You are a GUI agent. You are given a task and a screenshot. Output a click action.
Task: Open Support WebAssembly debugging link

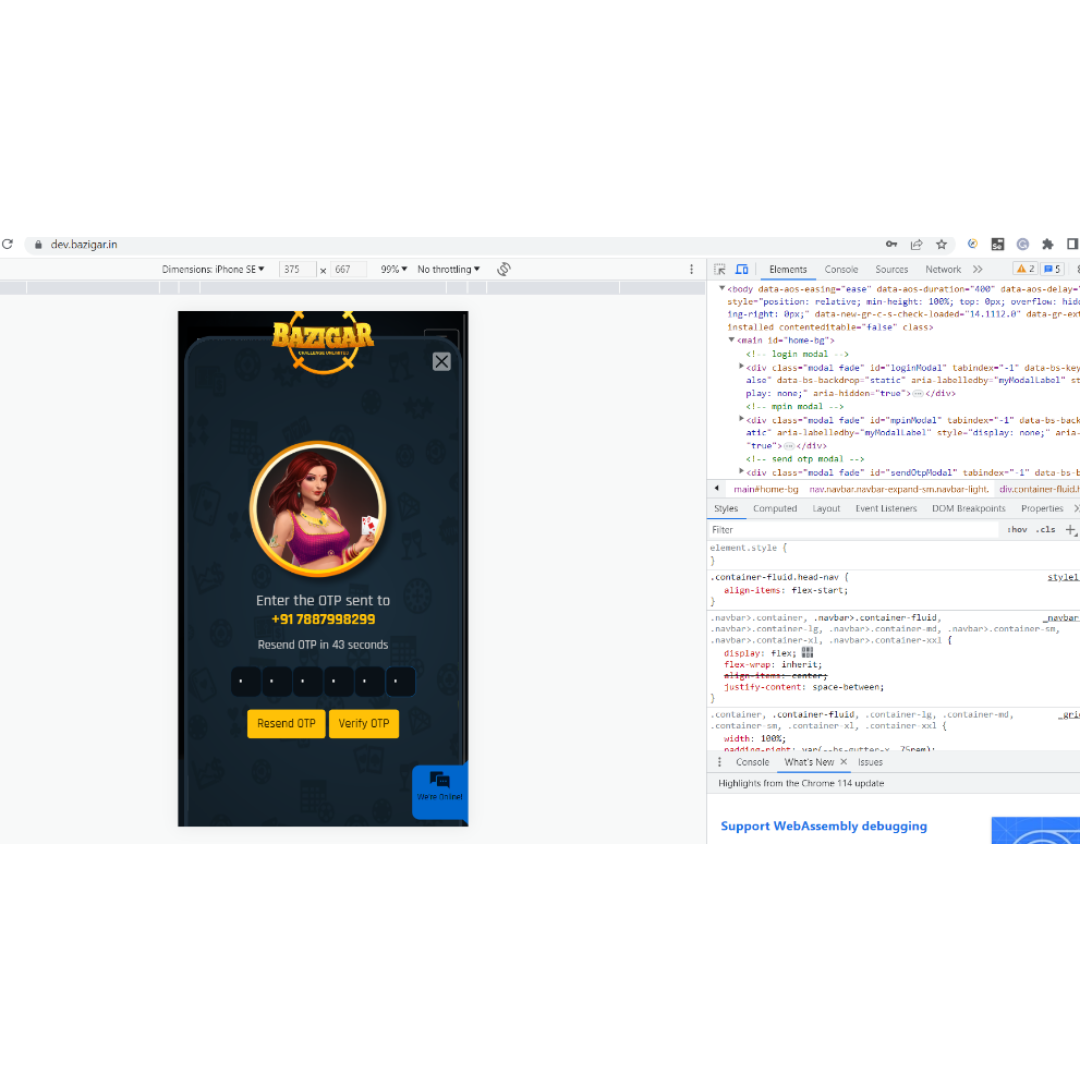pos(823,826)
